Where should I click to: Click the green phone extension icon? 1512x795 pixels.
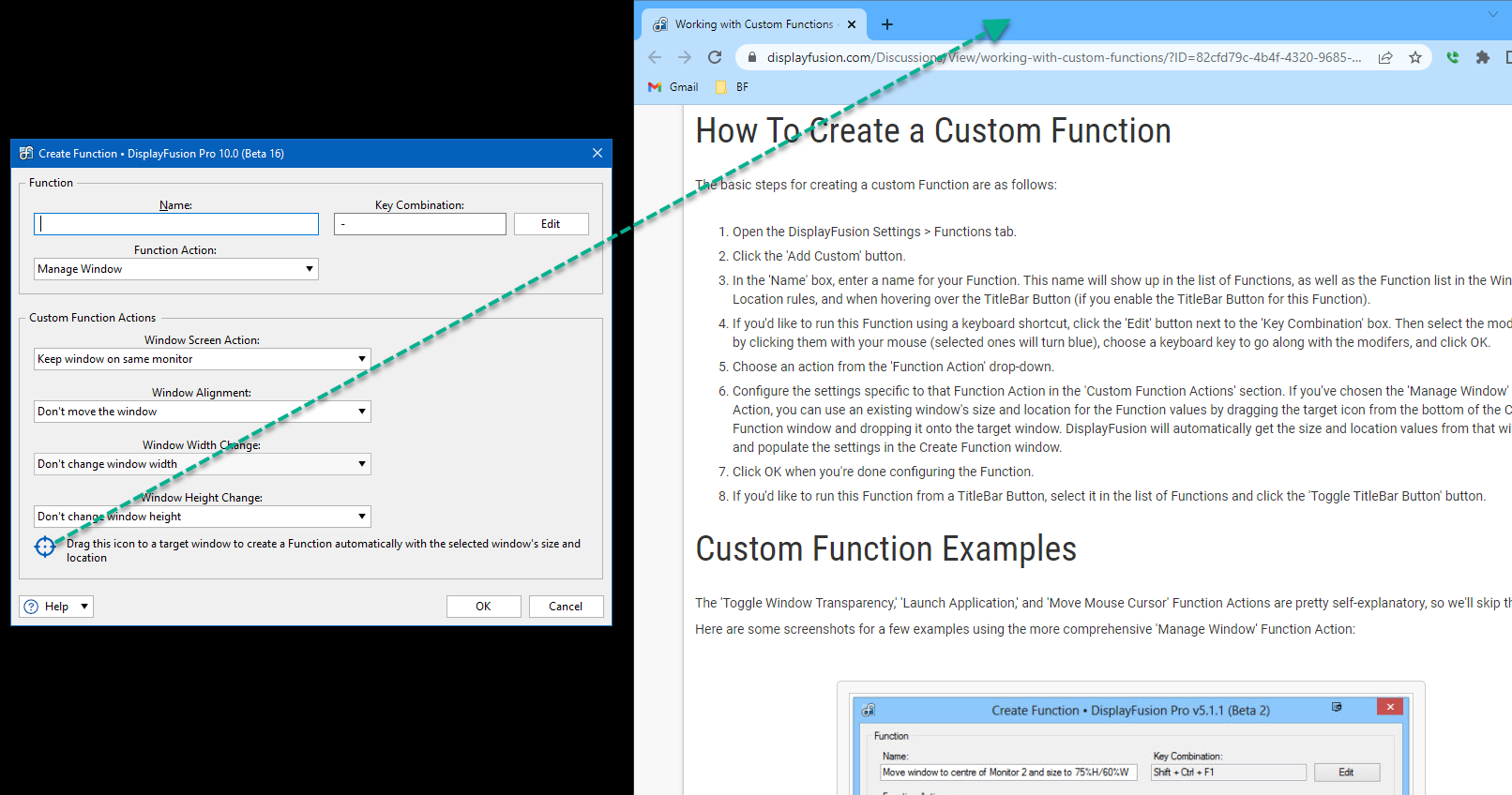[1453, 57]
